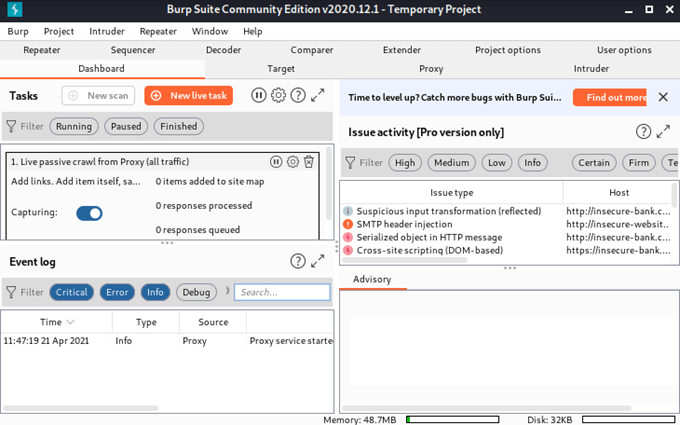Click the New live task button
Viewport: 680px width, 425px height.
click(189, 95)
